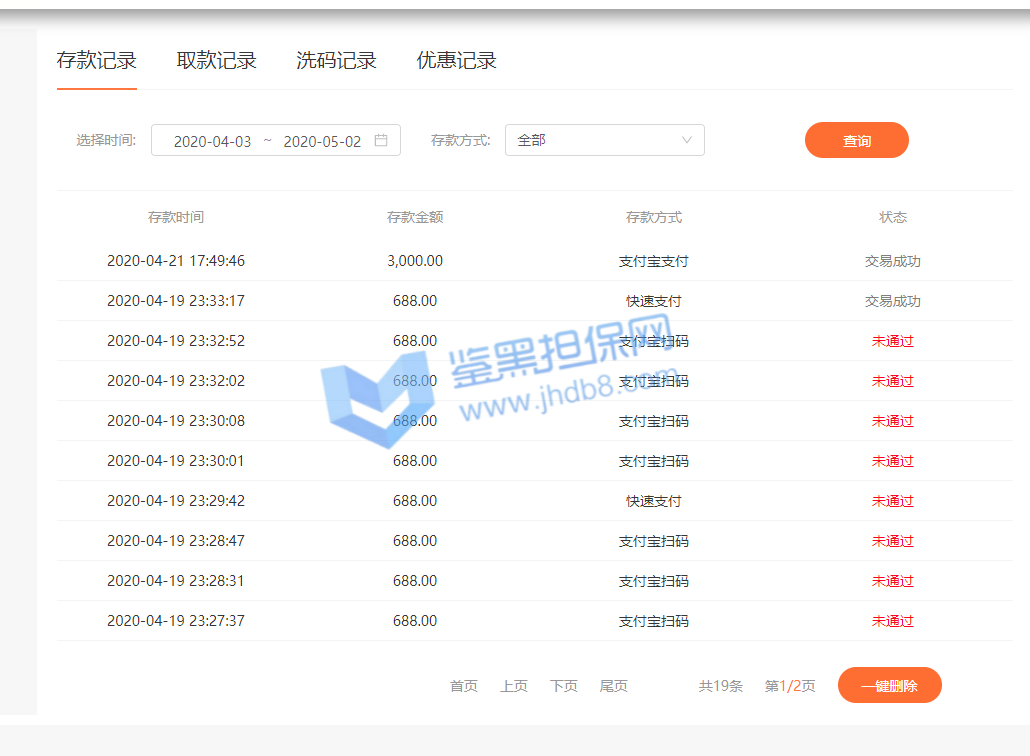Open the 优惠记录 tab
1030x756 pixels.
[456, 61]
